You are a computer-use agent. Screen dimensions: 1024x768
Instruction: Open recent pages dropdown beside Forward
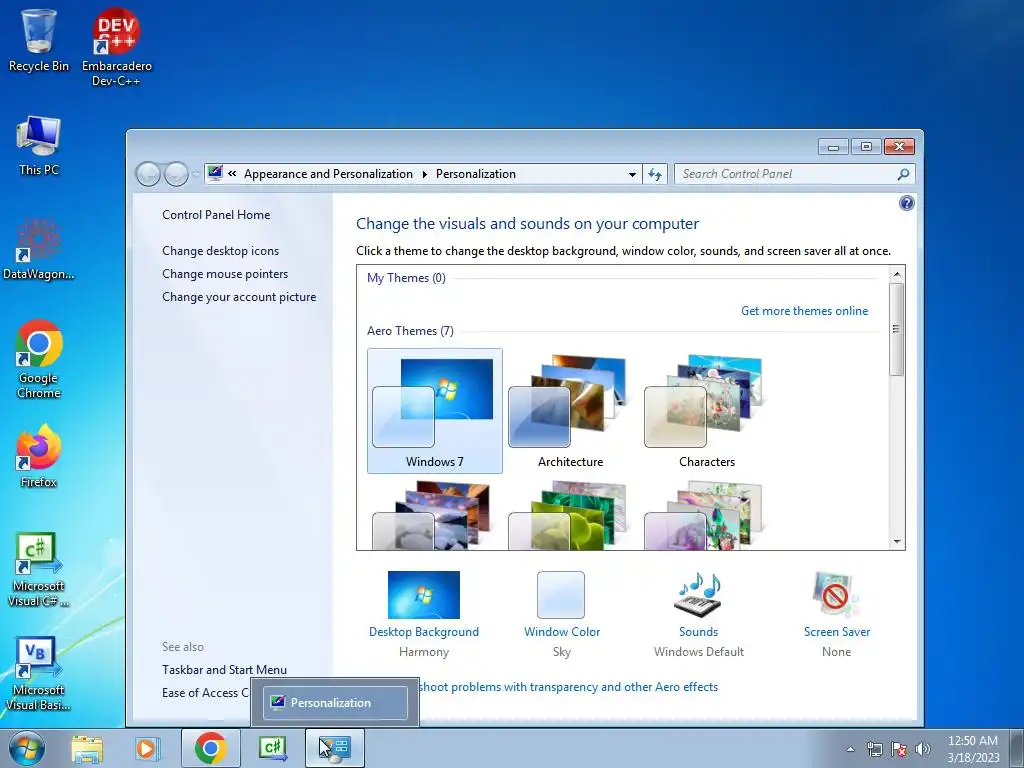(195, 174)
